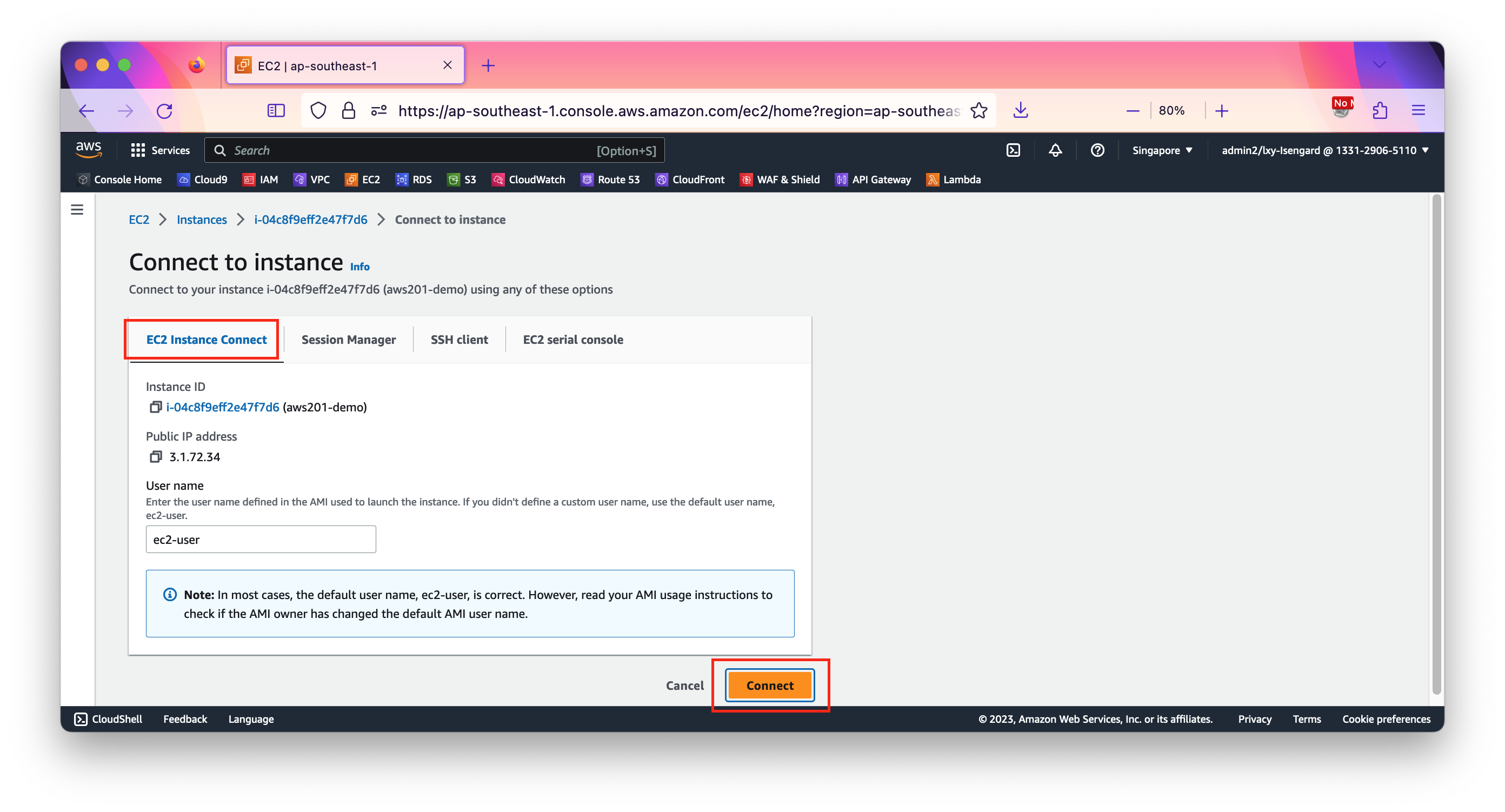The height and width of the screenshot is (812, 1505).
Task: Open the Services grid menu
Action: pos(160,150)
